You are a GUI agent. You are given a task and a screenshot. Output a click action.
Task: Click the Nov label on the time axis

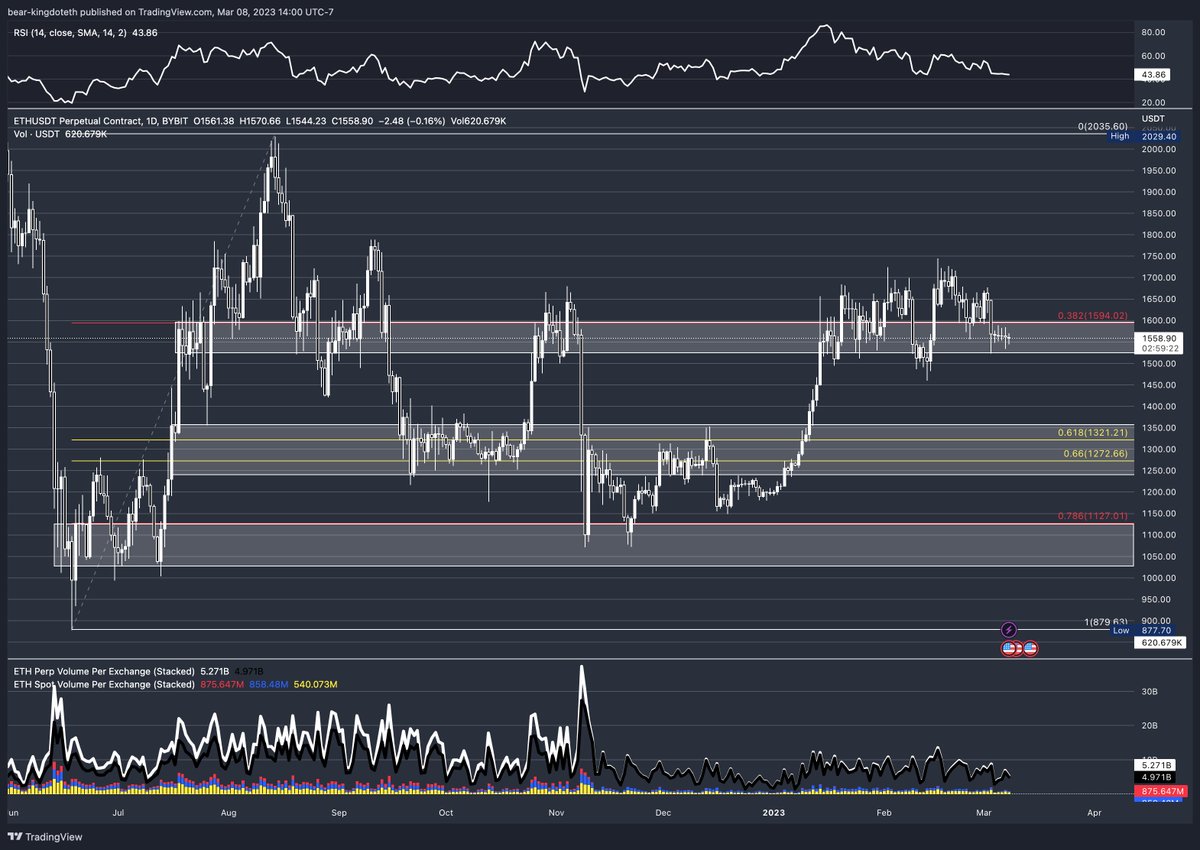click(x=555, y=814)
